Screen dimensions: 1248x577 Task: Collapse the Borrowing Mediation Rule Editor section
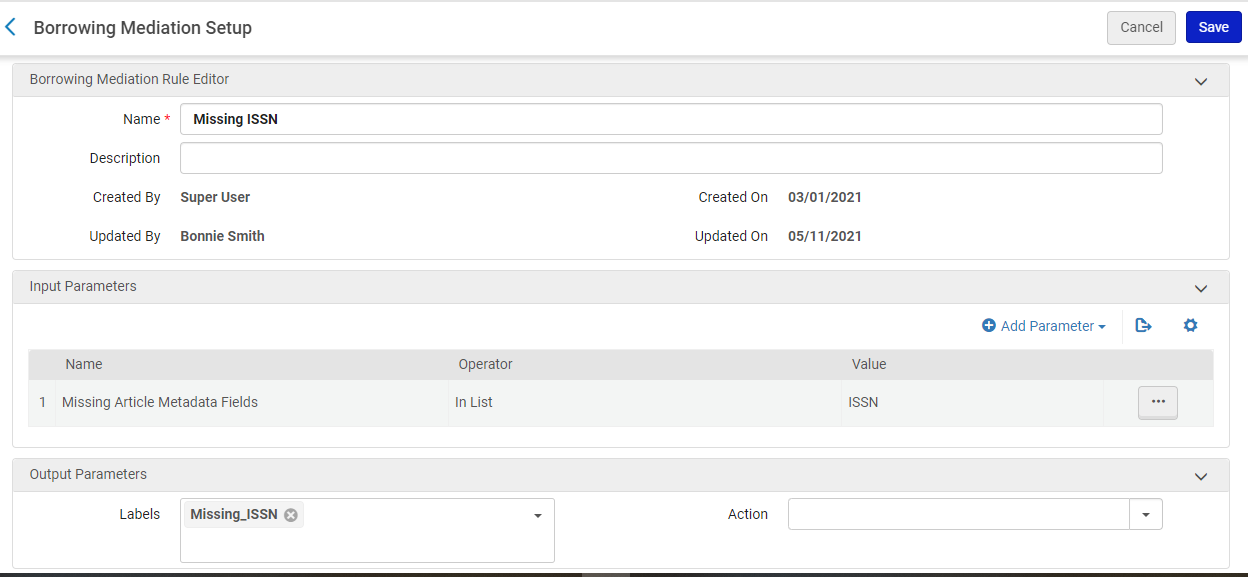[x=1201, y=81]
